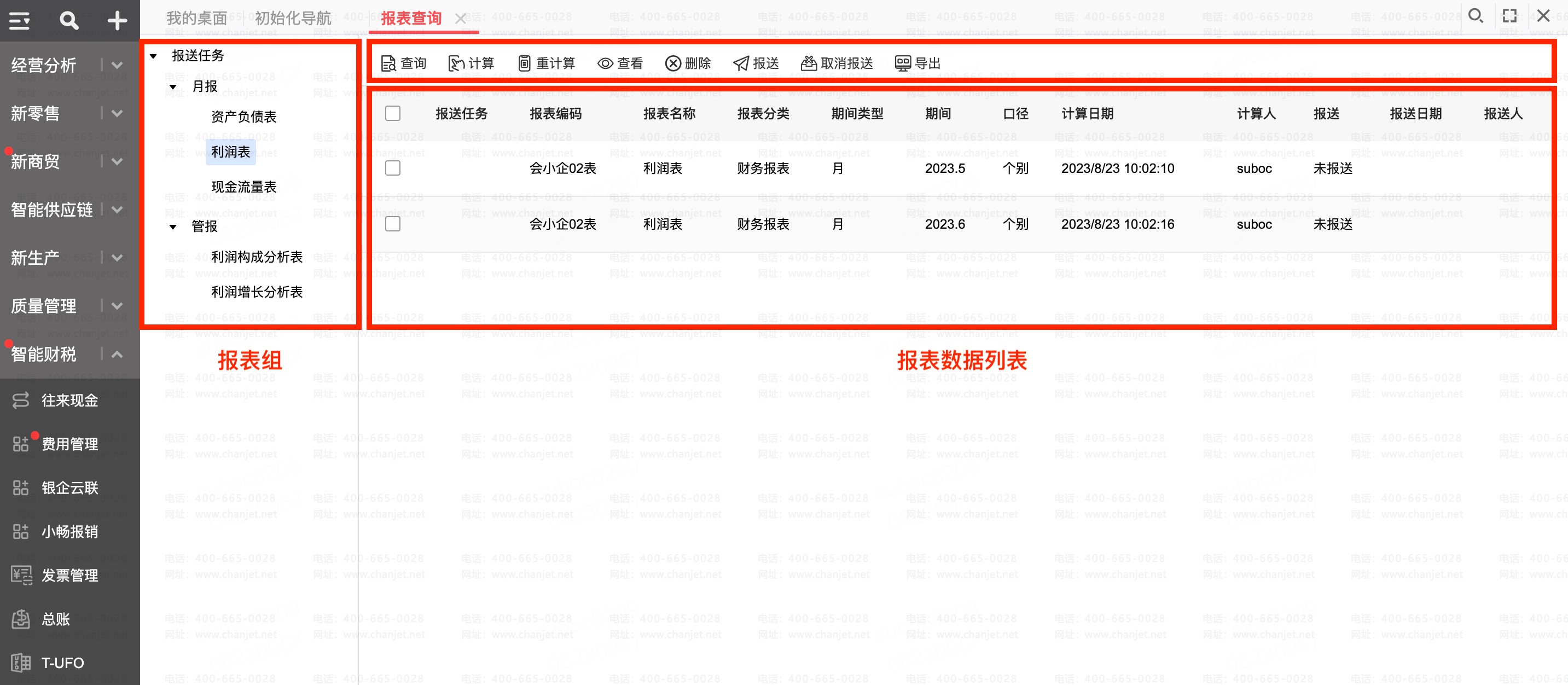The width and height of the screenshot is (1568, 685).
Task: Click the 取消报送 cancel submit icon
Action: 809,63
